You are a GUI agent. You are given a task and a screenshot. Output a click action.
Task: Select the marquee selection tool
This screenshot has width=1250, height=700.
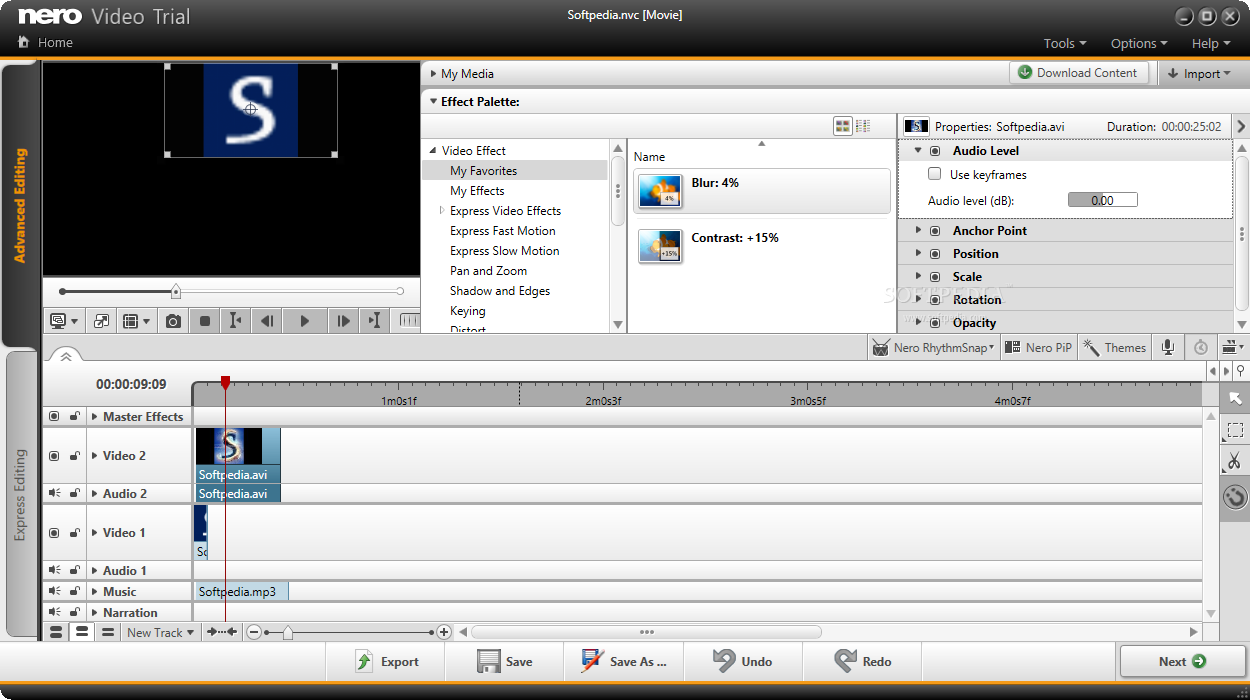pos(1235,430)
